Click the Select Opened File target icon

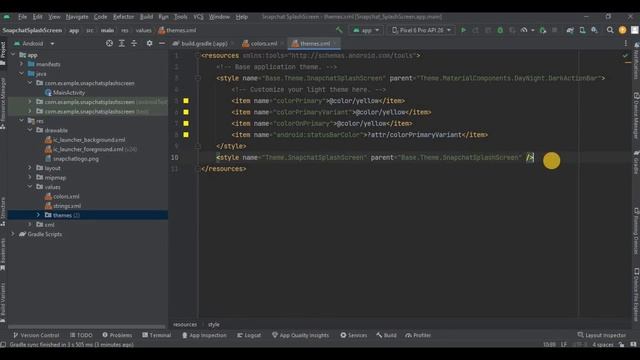click(x=109, y=43)
